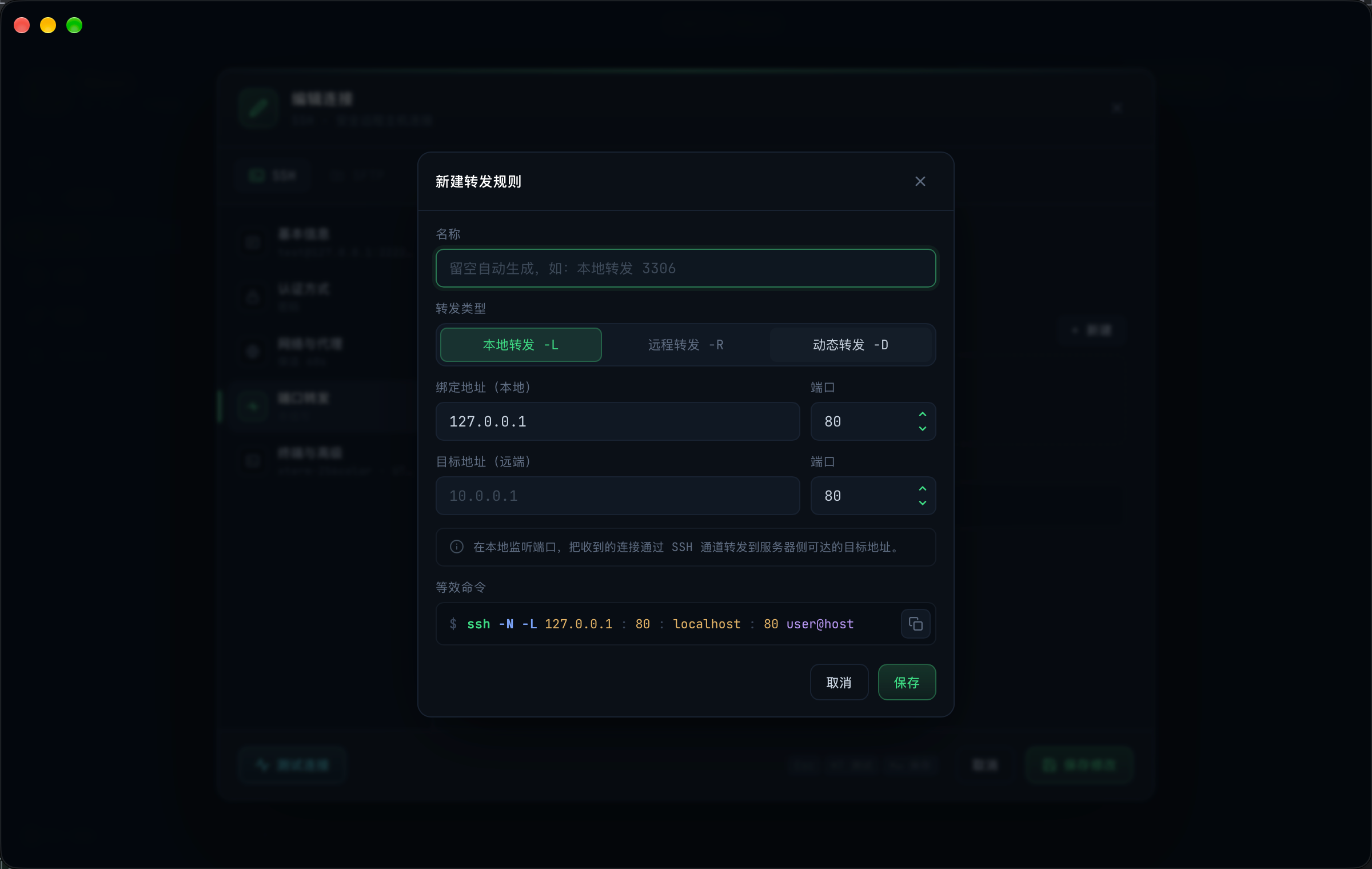Click the yellow macOS minimize button
This screenshot has width=1372, height=869.
tap(48, 25)
